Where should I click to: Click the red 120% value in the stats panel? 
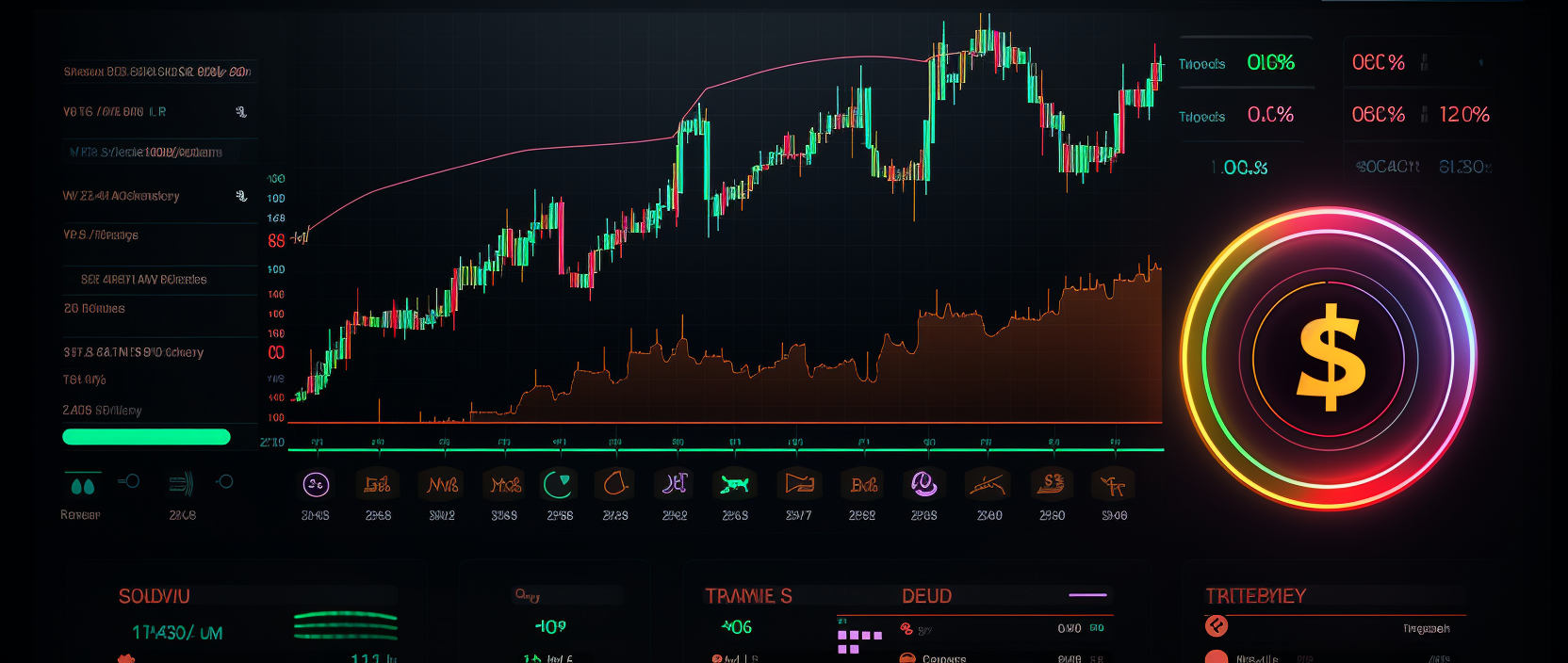(1464, 115)
